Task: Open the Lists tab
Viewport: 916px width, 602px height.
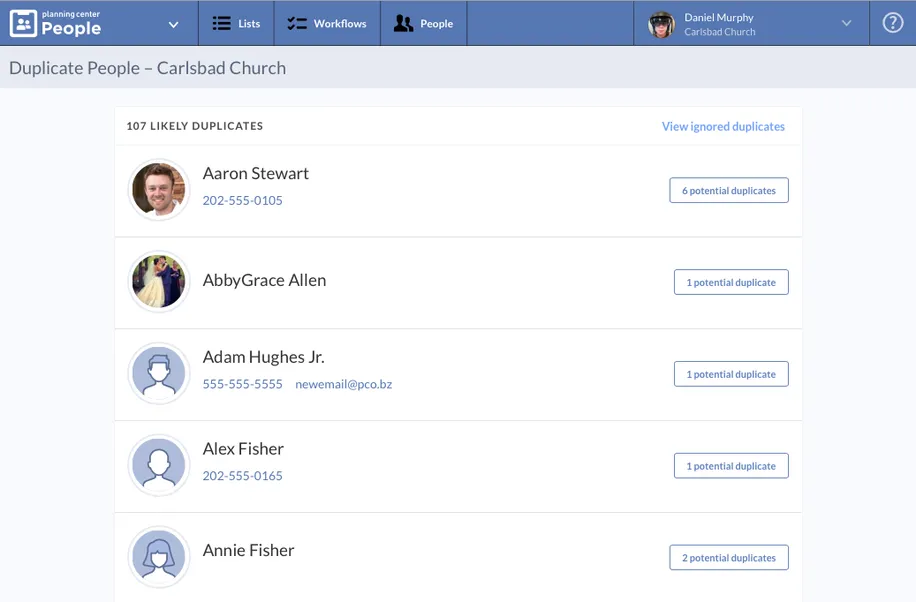Action: pyautogui.click(x=237, y=23)
